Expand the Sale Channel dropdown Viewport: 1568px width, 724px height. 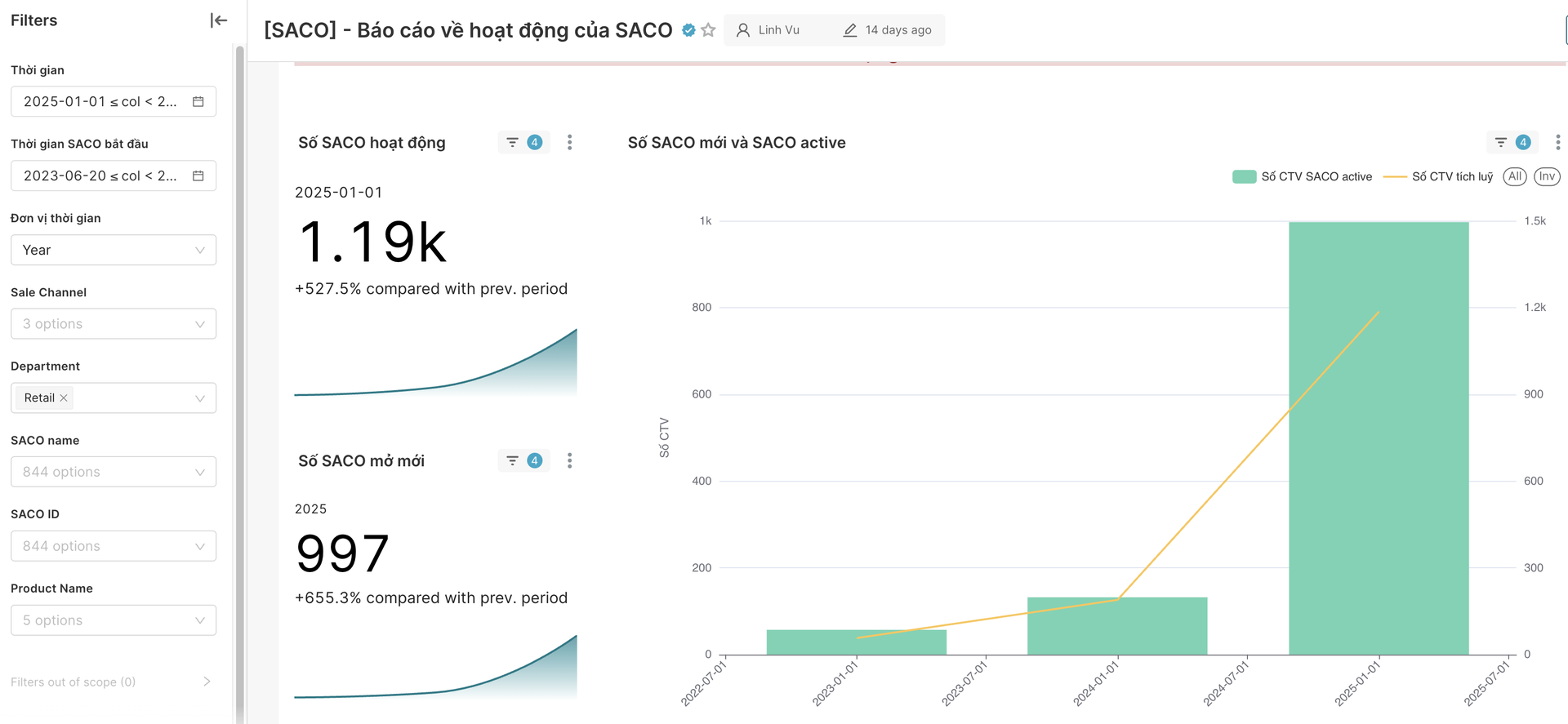point(114,324)
